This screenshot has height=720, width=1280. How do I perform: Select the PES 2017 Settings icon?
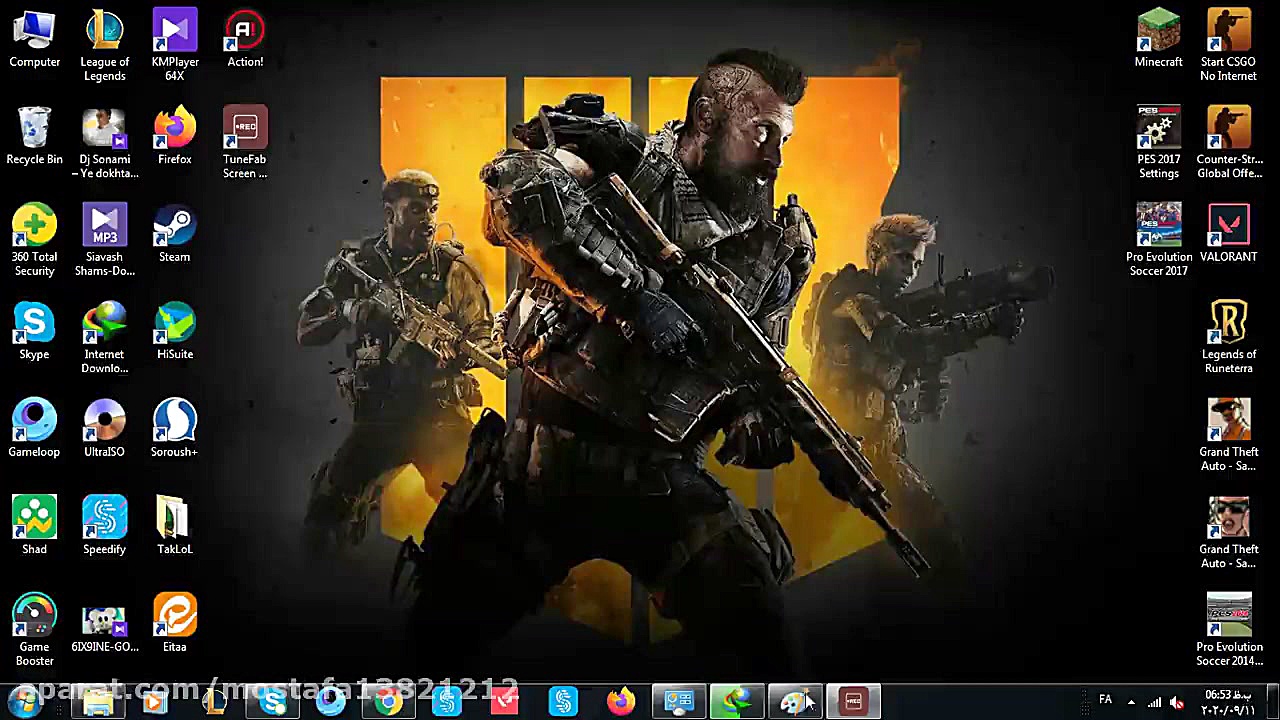pyautogui.click(x=1158, y=143)
